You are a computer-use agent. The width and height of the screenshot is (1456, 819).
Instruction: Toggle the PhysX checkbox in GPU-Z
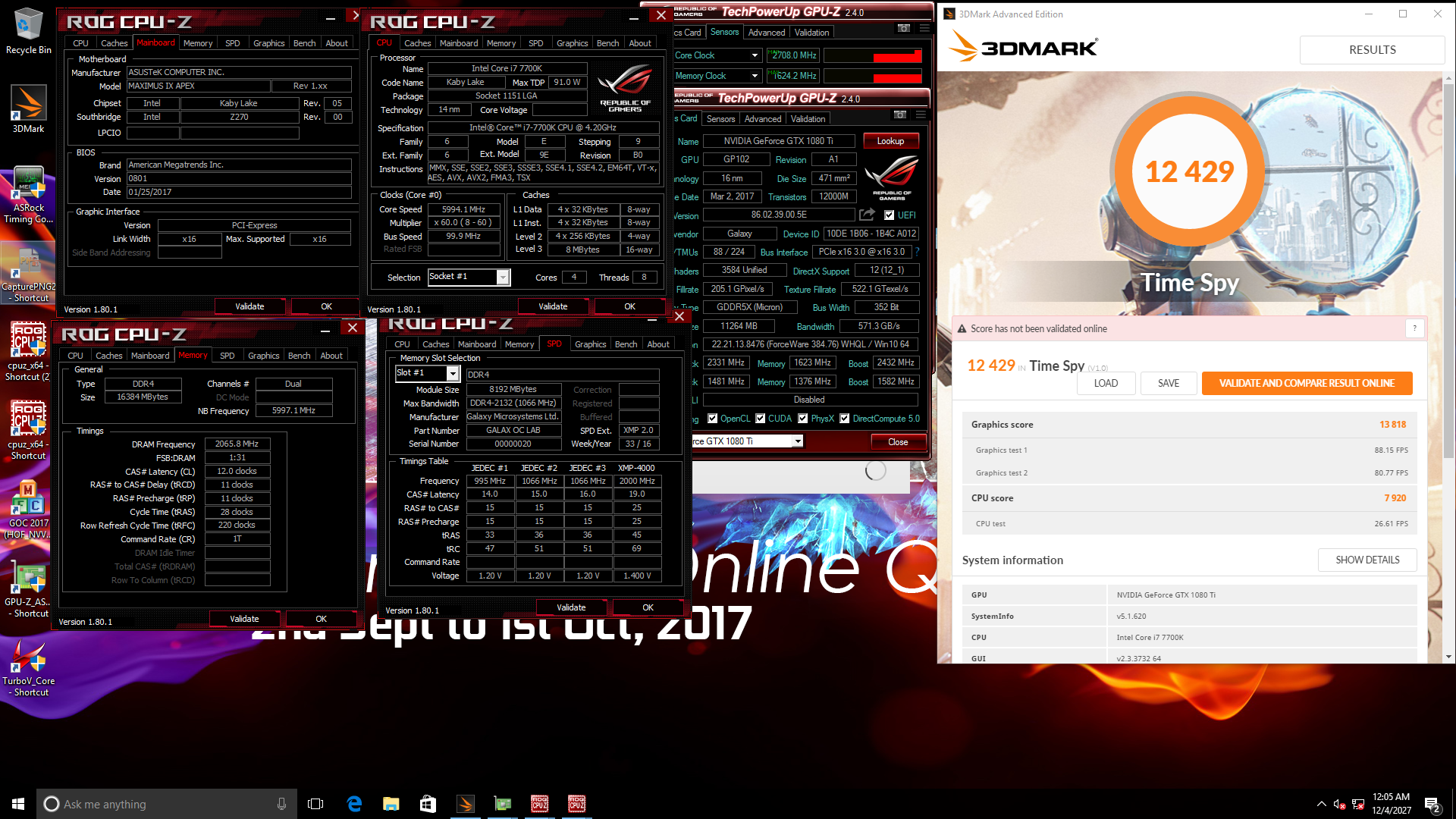click(802, 419)
